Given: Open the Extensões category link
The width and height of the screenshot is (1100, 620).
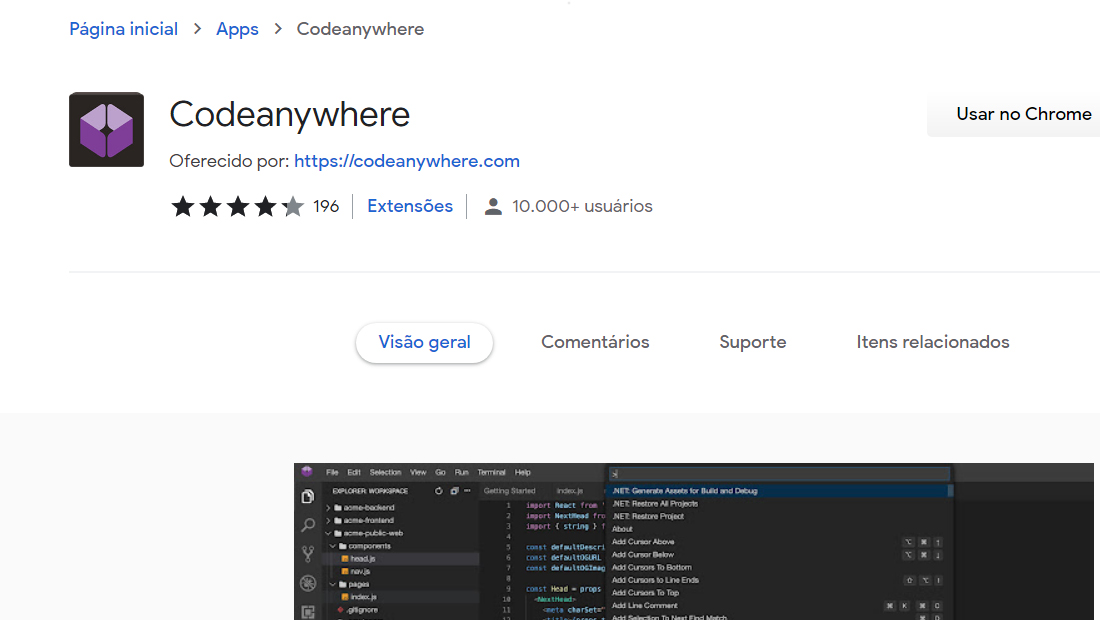Looking at the screenshot, I should pos(410,206).
